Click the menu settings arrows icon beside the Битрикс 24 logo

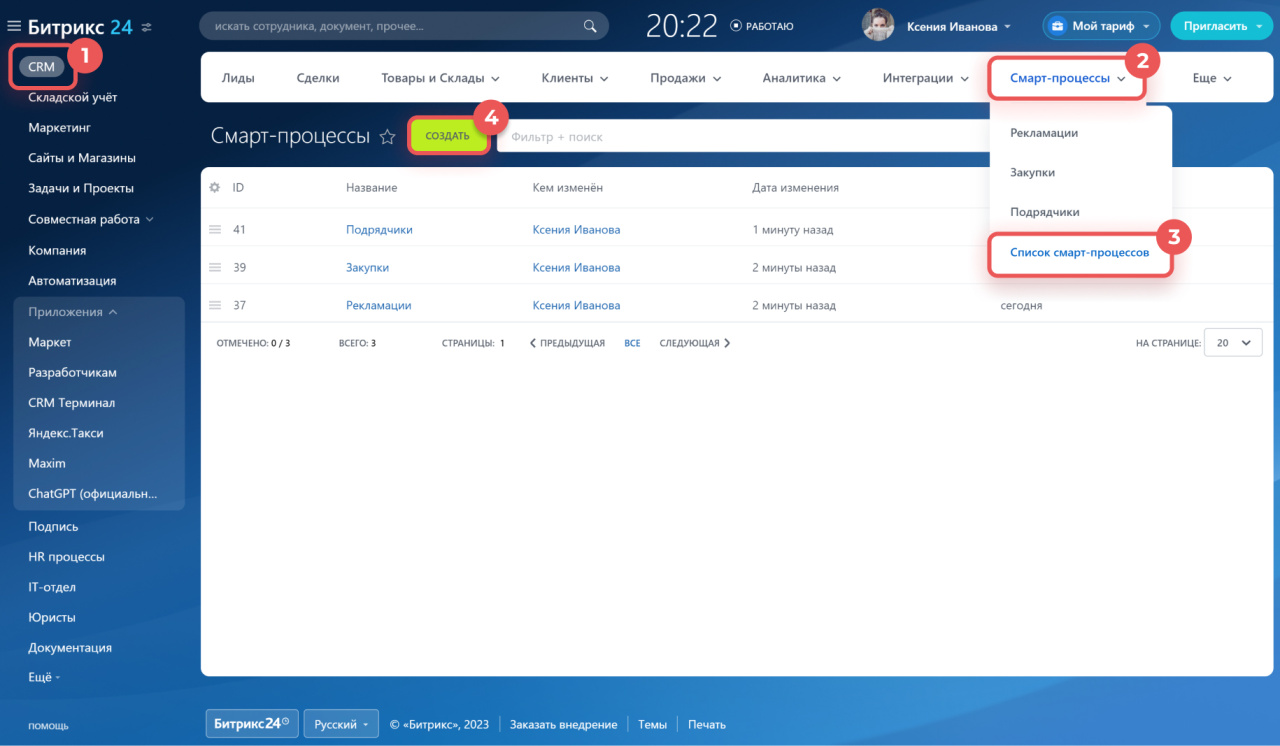pyautogui.click(x=147, y=27)
